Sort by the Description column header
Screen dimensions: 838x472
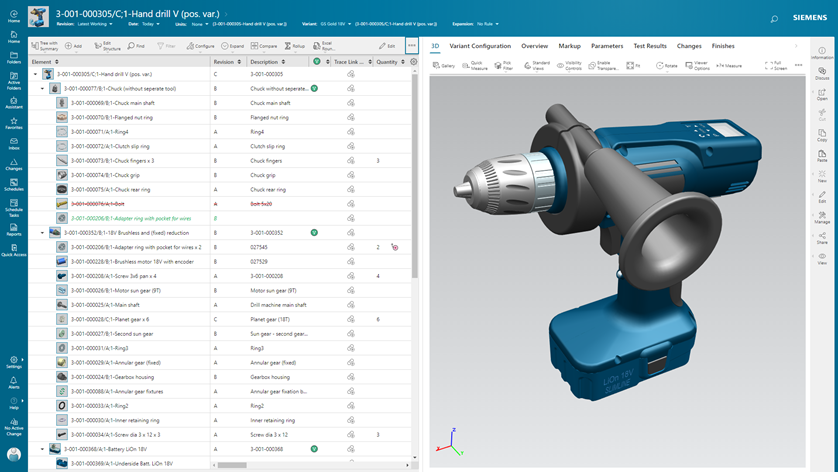tap(268, 62)
